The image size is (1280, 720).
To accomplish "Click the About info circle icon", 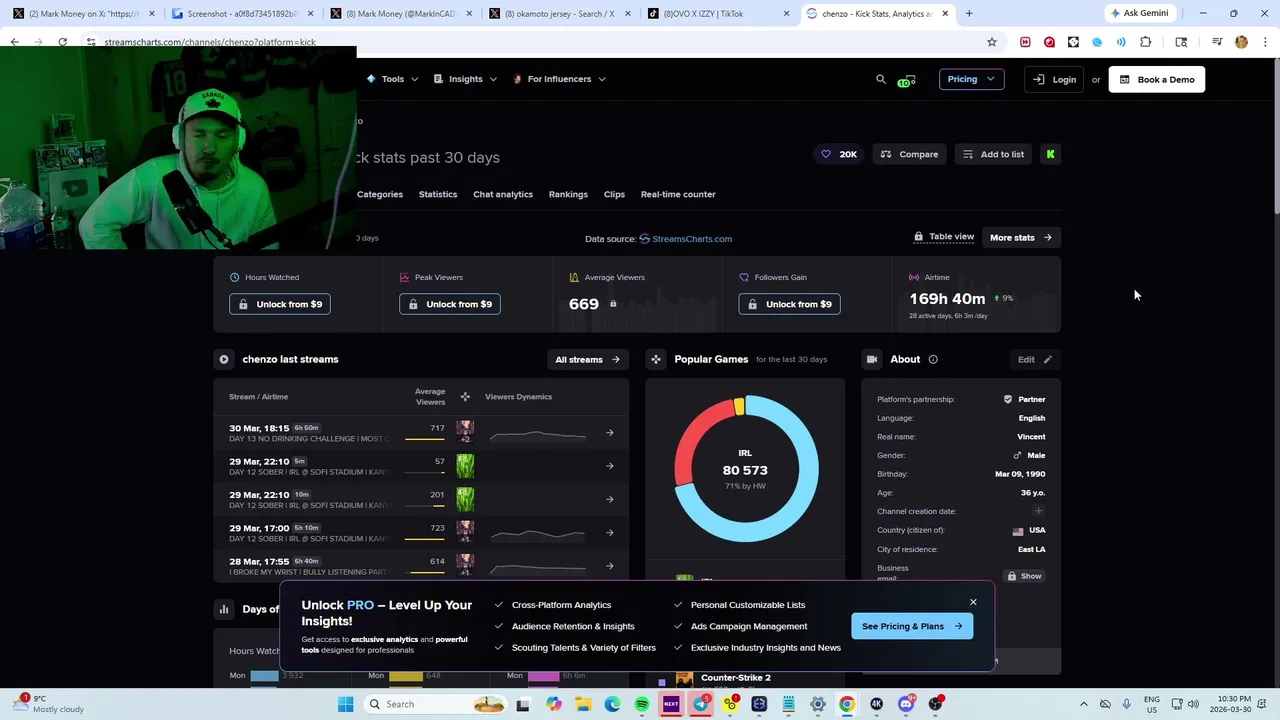I will (933, 359).
